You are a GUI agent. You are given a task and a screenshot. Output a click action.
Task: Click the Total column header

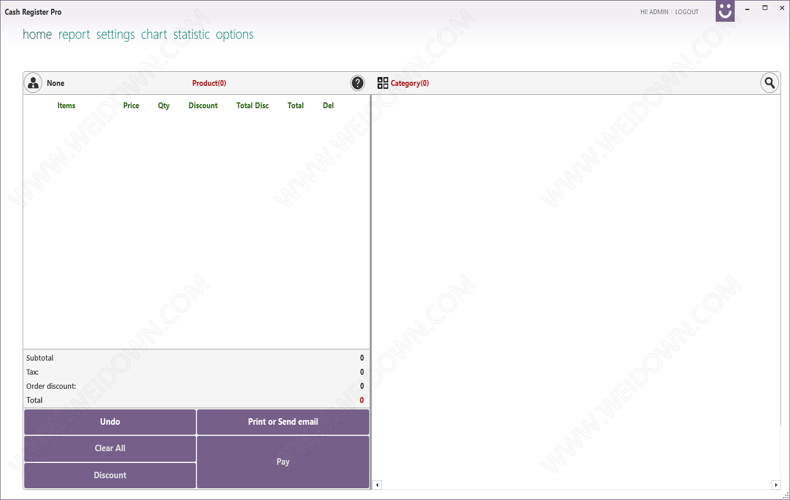[x=295, y=105]
